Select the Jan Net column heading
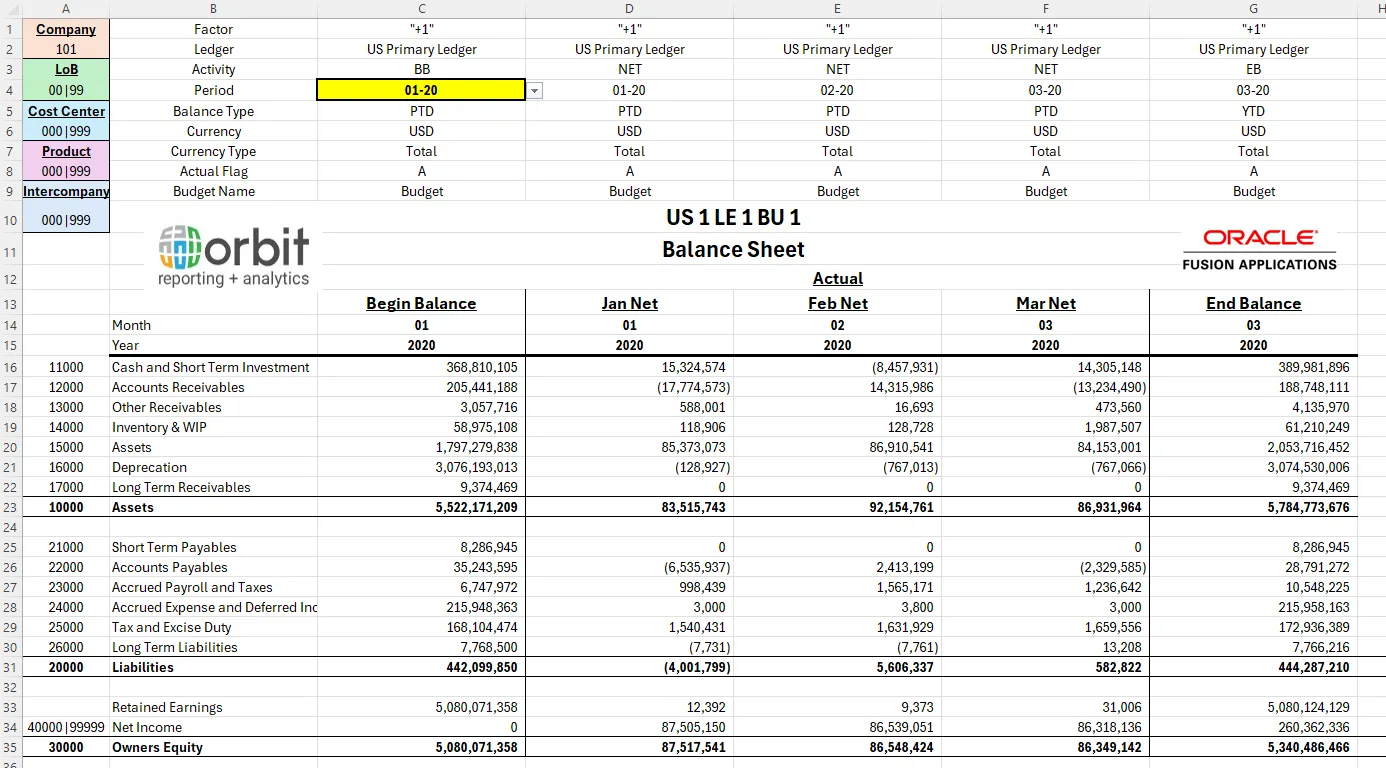1386x768 pixels. tap(629, 303)
